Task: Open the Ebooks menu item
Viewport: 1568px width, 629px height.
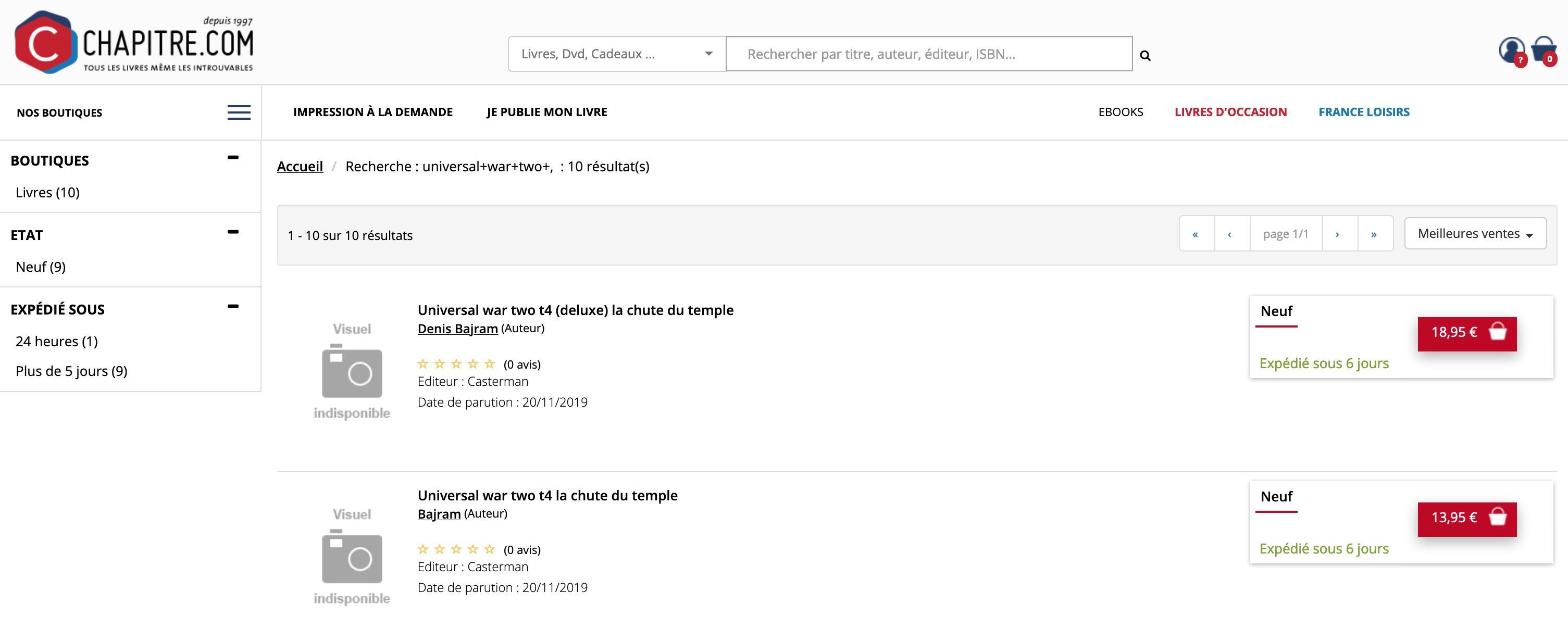Action: click(1120, 112)
